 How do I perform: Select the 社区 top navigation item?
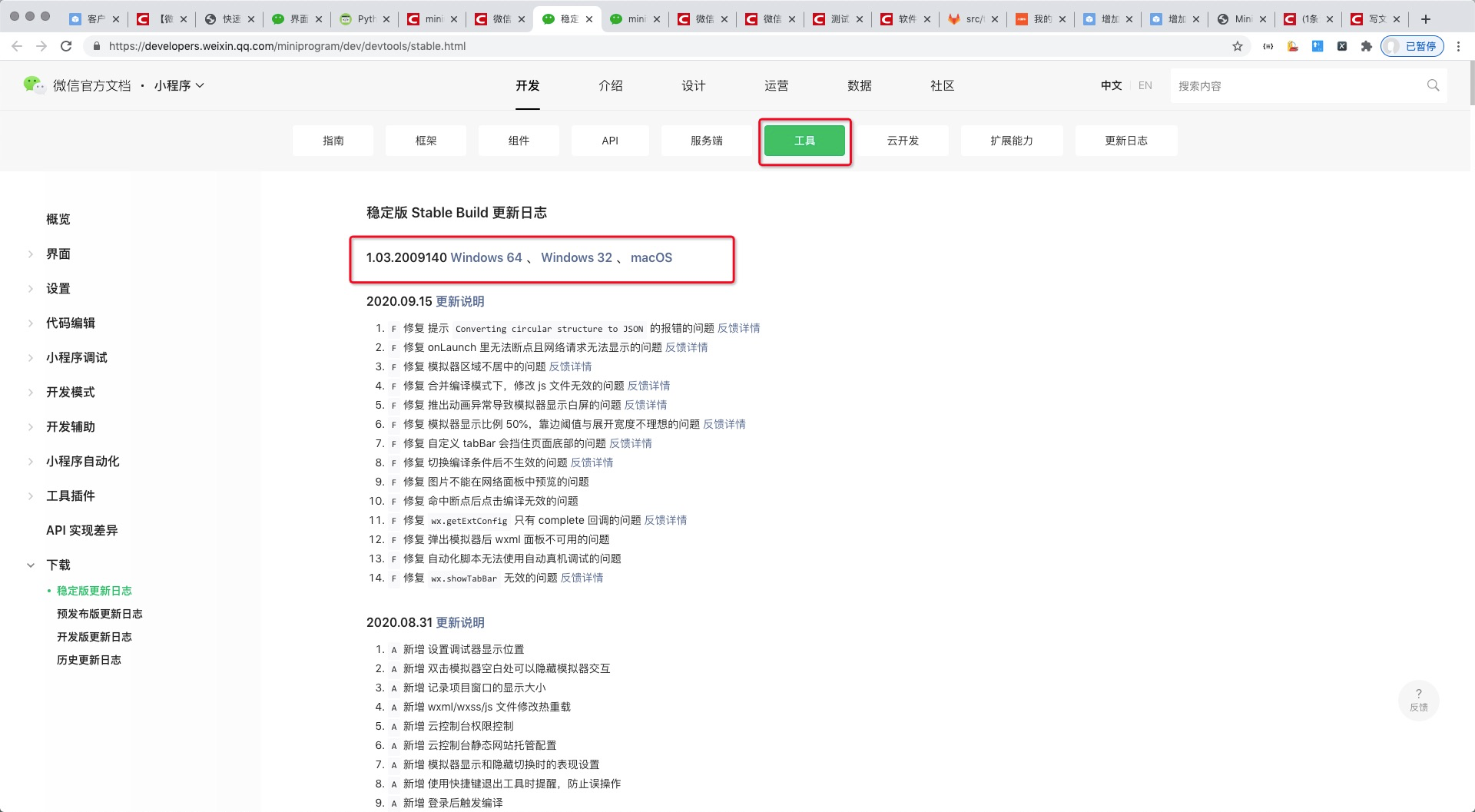pyautogui.click(x=943, y=85)
